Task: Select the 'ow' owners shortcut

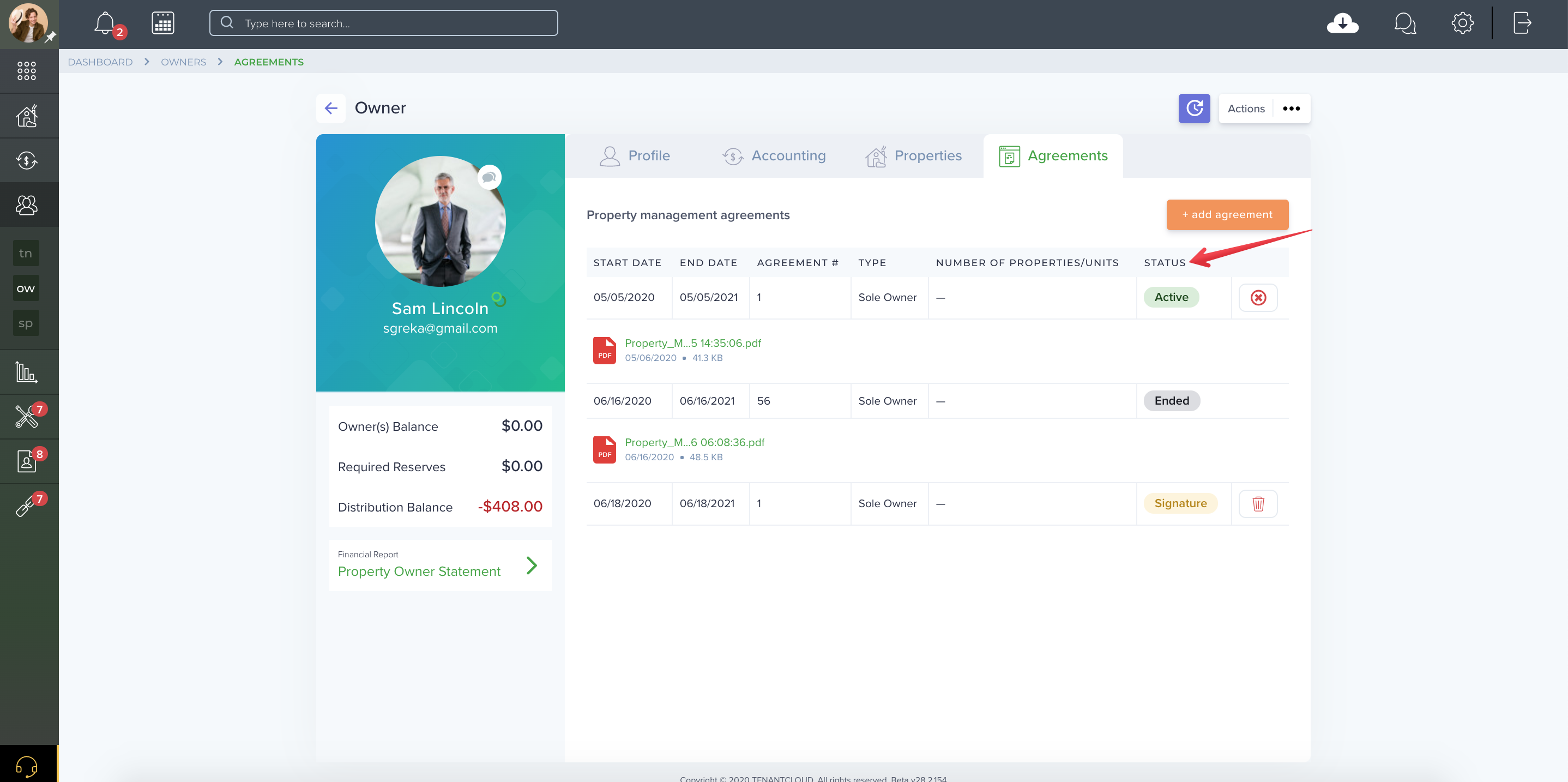Action: tap(26, 288)
